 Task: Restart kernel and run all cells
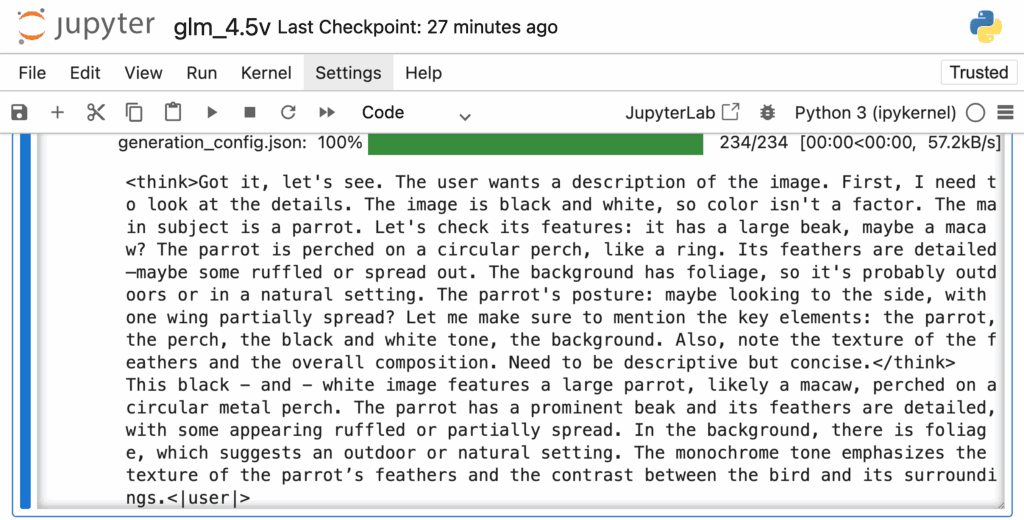pyautogui.click(x=327, y=113)
